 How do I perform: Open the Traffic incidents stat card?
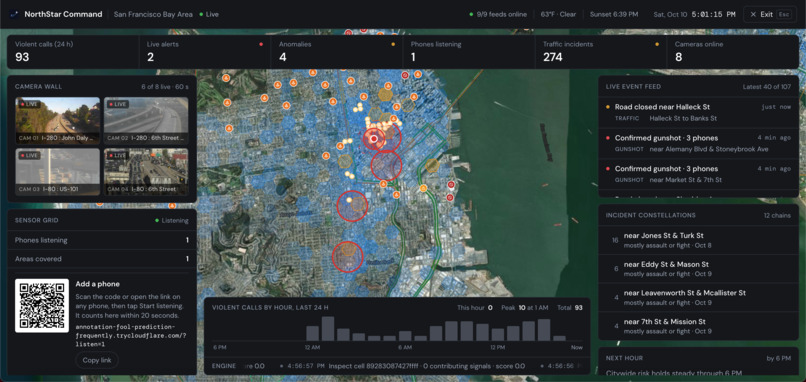click(601, 51)
